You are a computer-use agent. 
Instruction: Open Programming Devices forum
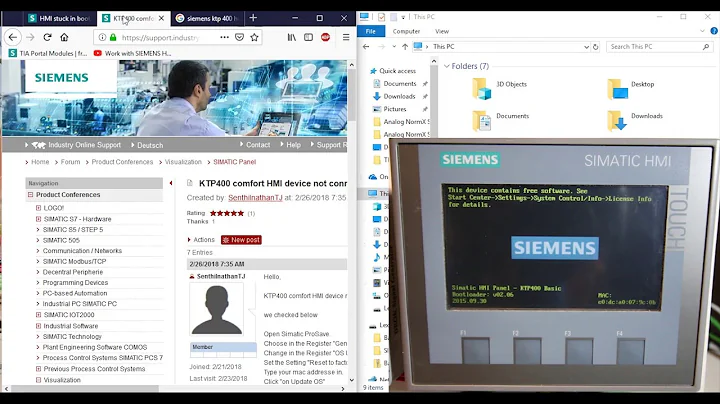[x=75, y=282]
